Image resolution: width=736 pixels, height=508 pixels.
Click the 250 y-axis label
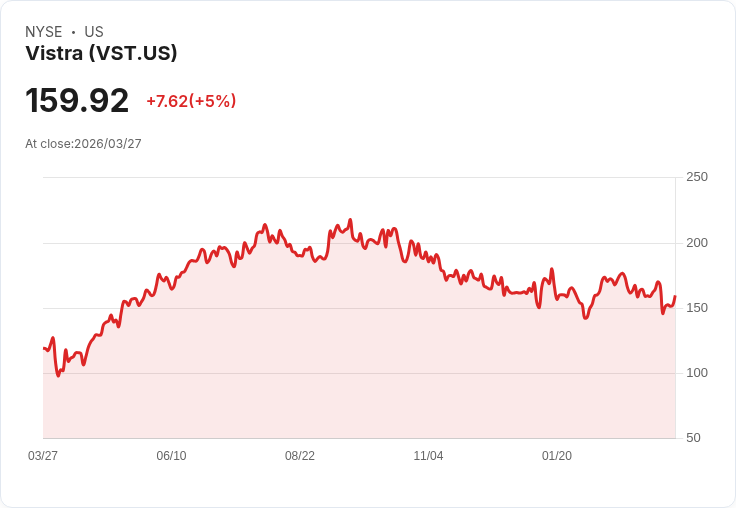coord(696,177)
